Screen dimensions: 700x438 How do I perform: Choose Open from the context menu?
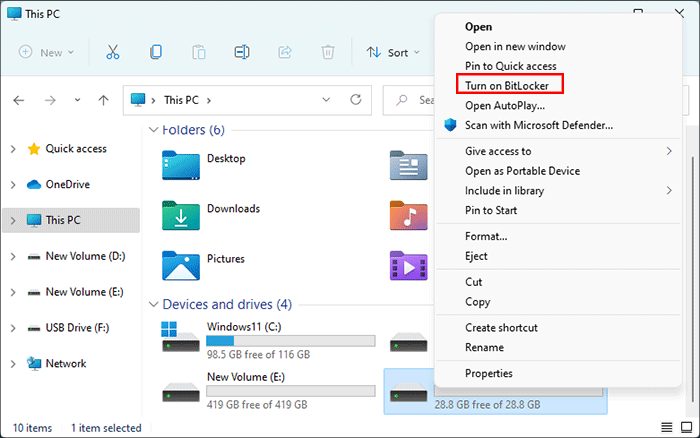[479, 27]
